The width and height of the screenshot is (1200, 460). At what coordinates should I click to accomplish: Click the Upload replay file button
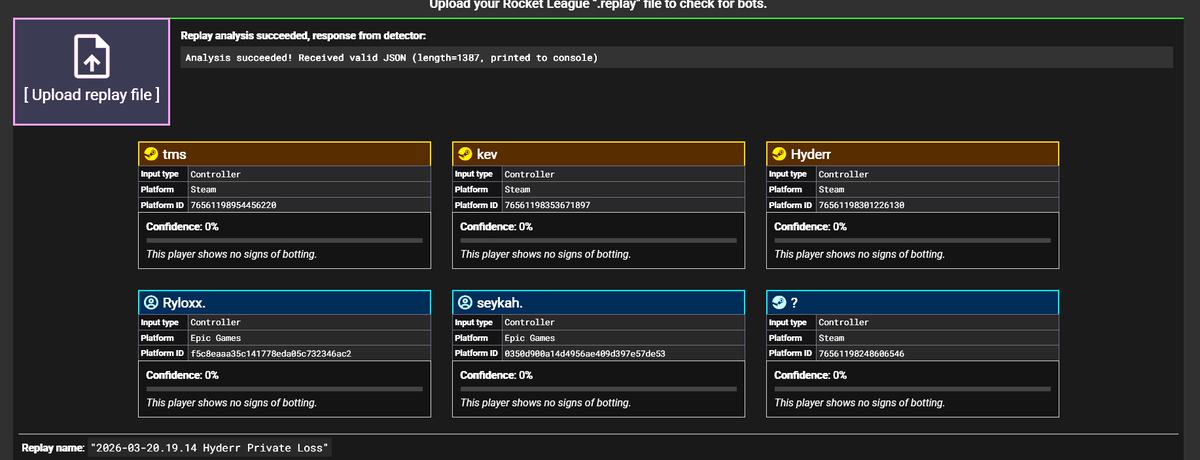click(x=92, y=72)
